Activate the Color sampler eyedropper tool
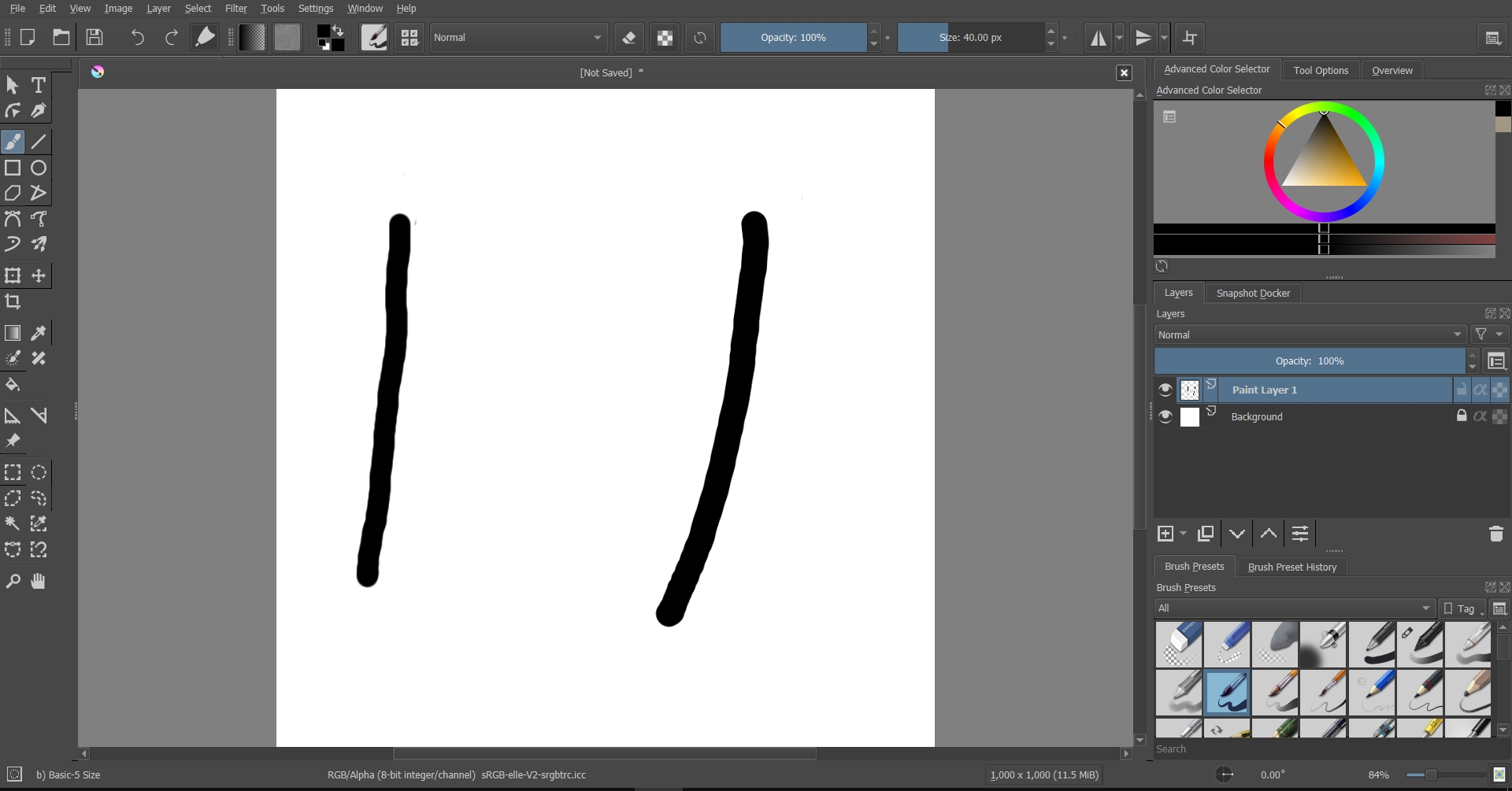1512x791 pixels. pyautogui.click(x=38, y=333)
